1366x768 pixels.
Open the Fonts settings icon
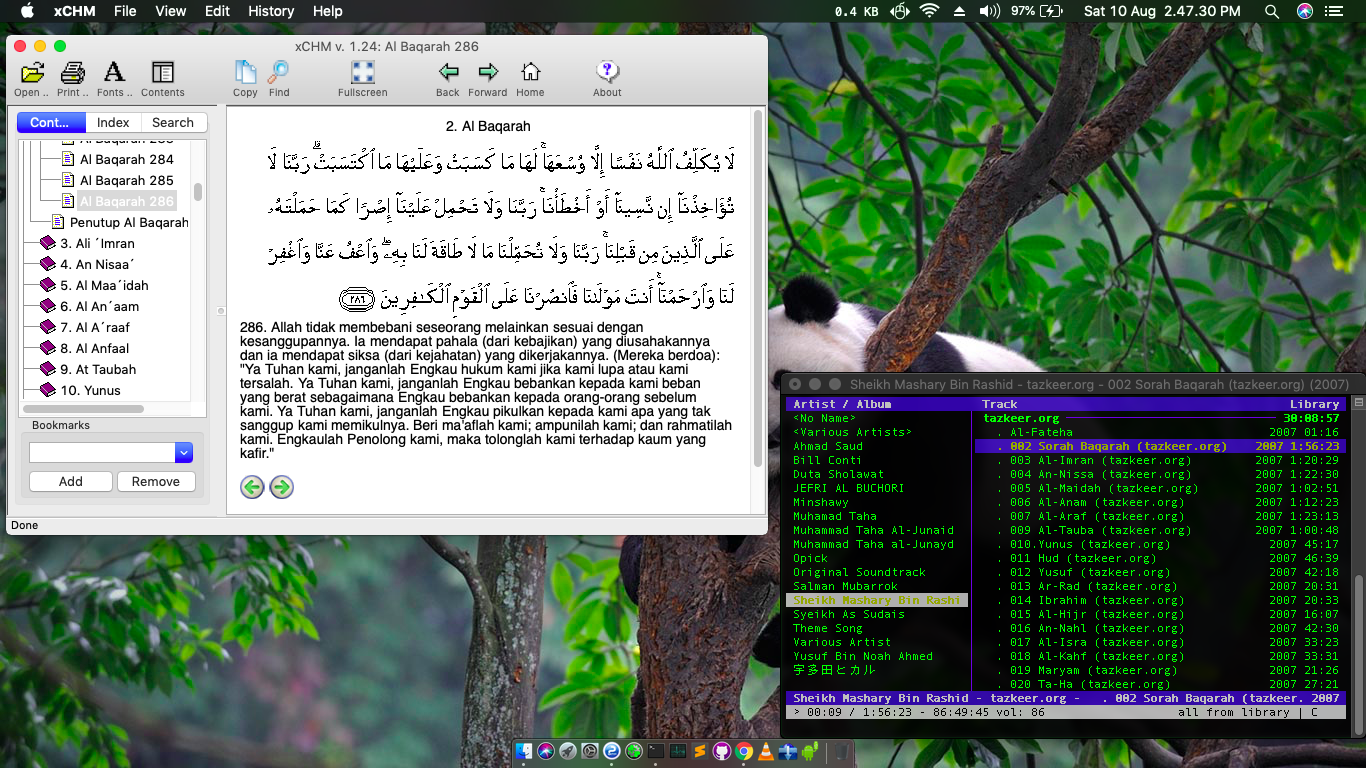pos(114,73)
